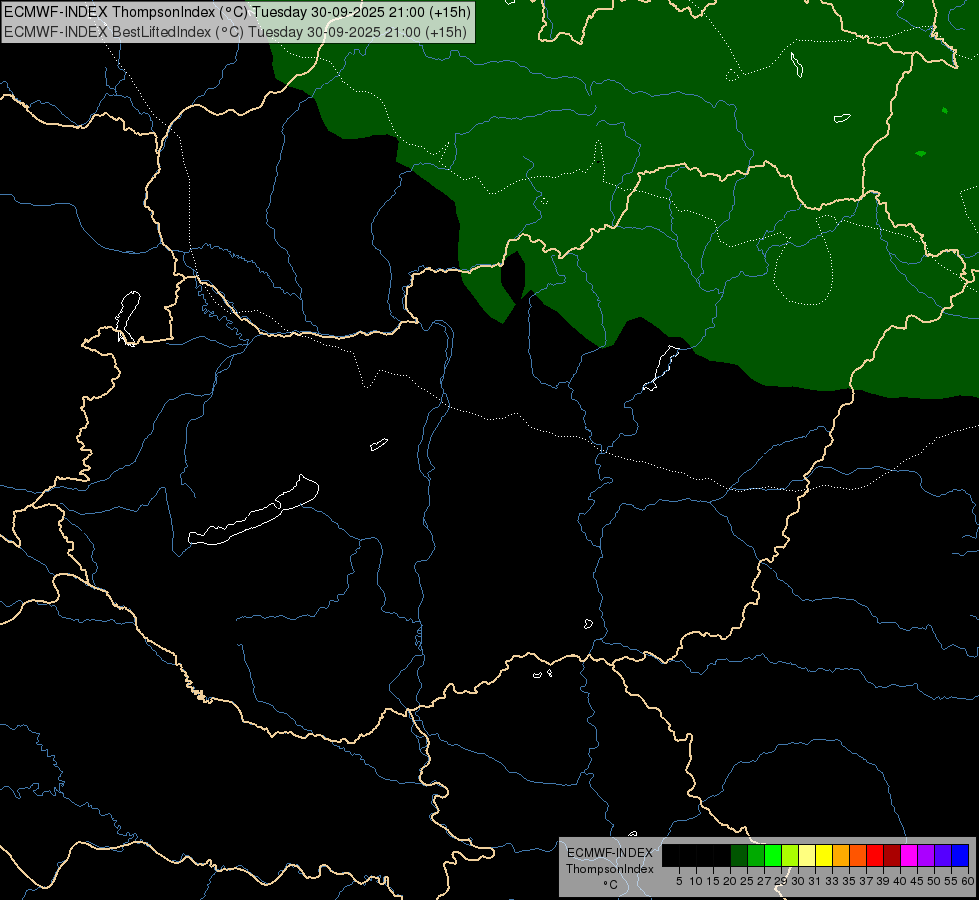The height and width of the screenshot is (900, 979).
Task: Click legend tick value 5
Action: pyautogui.click(x=679, y=881)
